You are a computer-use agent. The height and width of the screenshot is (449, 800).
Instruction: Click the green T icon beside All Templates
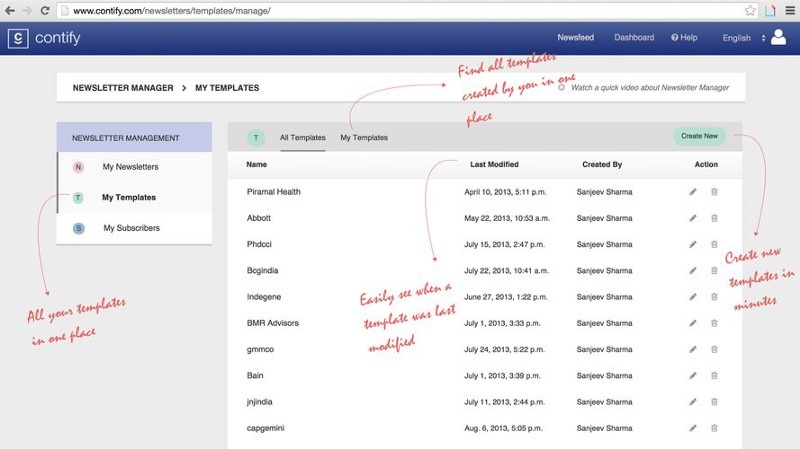256,137
